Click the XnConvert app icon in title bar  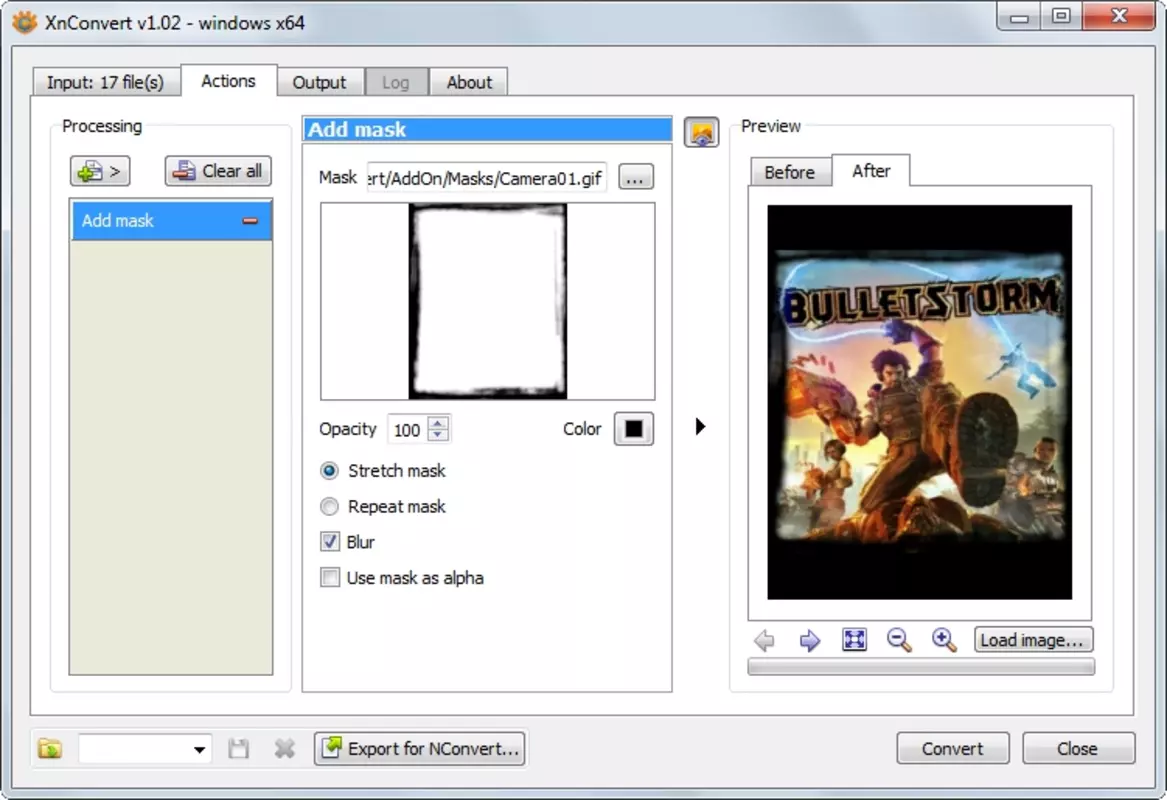tap(25, 22)
